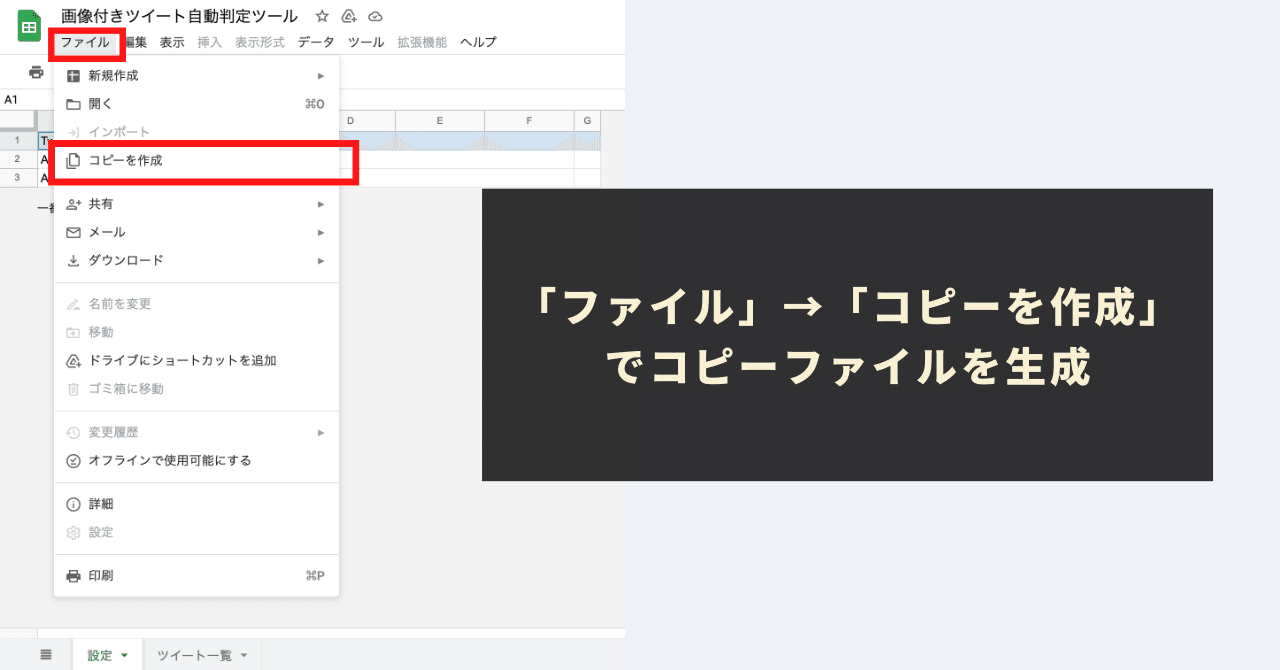Check sync status via the cloud icon
1280x670 pixels.
[374, 15]
